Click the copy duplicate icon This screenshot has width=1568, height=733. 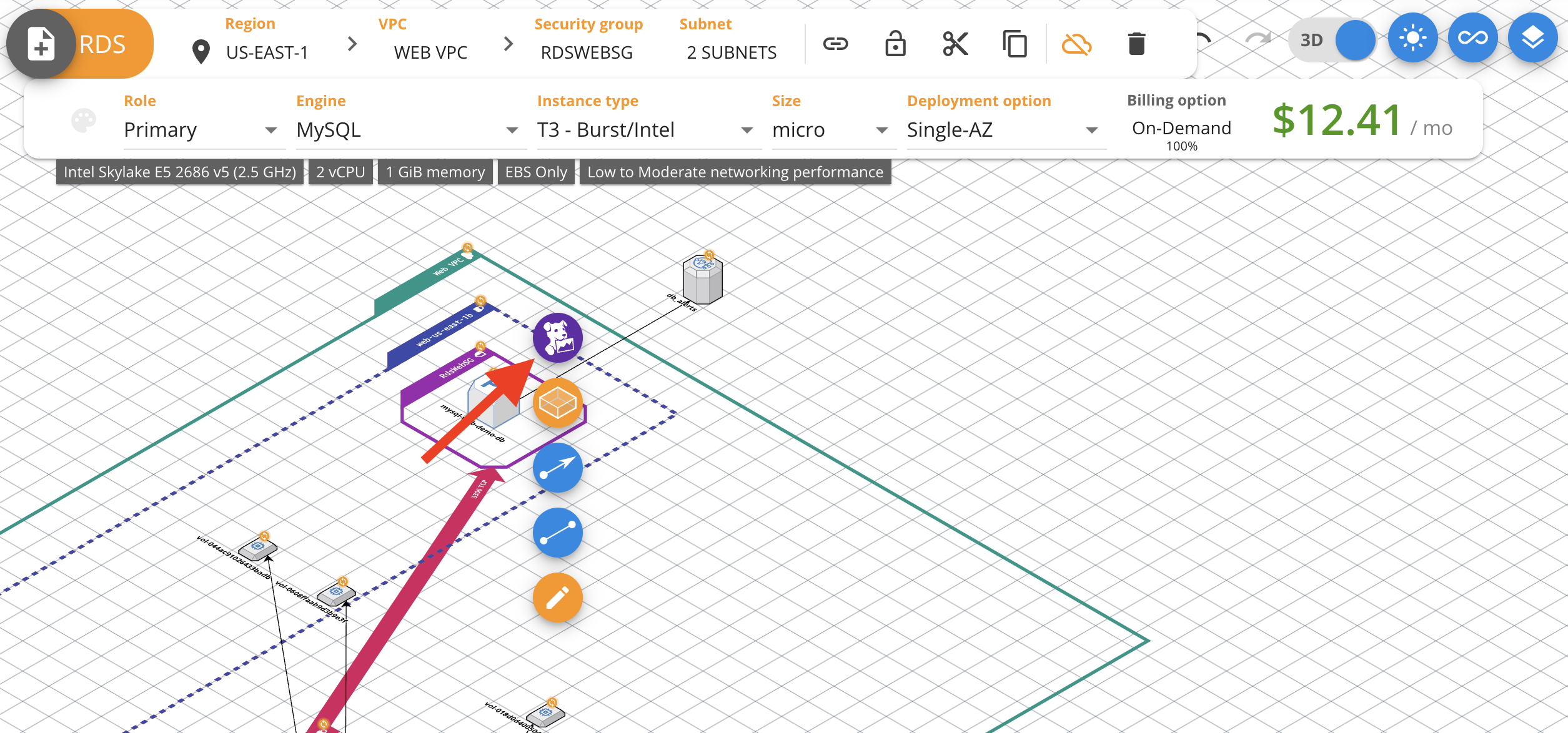pyautogui.click(x=1015, y=44)
